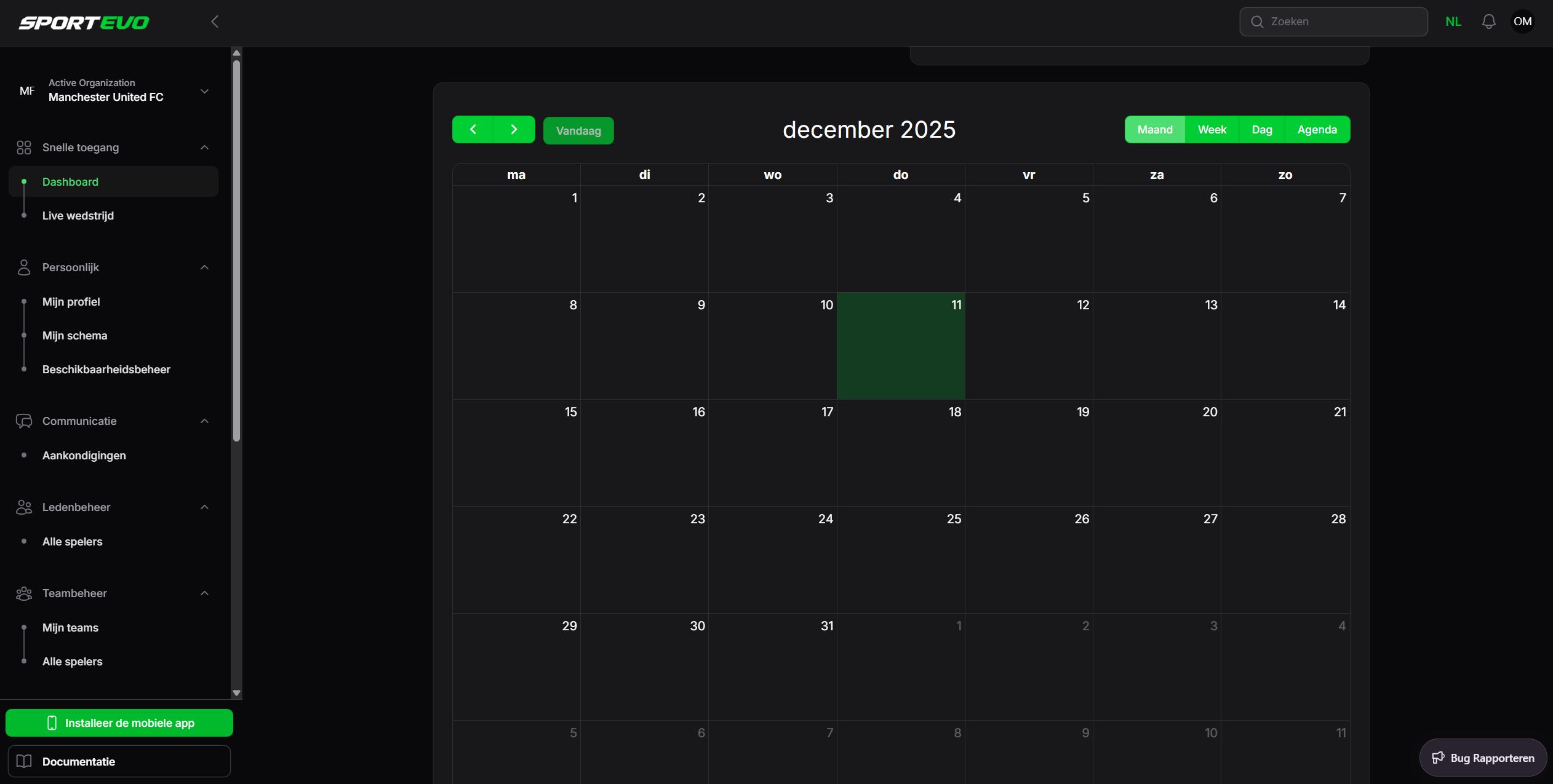Click the Communicatie chat bubble icon
The width and height of the screenshot is (1553, 784).
point(24,421)
